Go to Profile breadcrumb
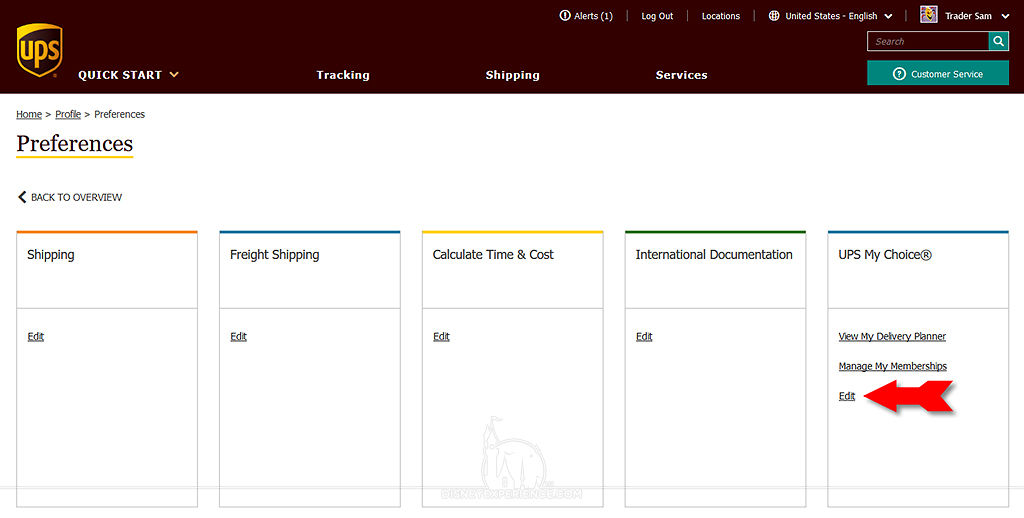This screenshot has height=518, width=1024. click(x=68, y=114)
